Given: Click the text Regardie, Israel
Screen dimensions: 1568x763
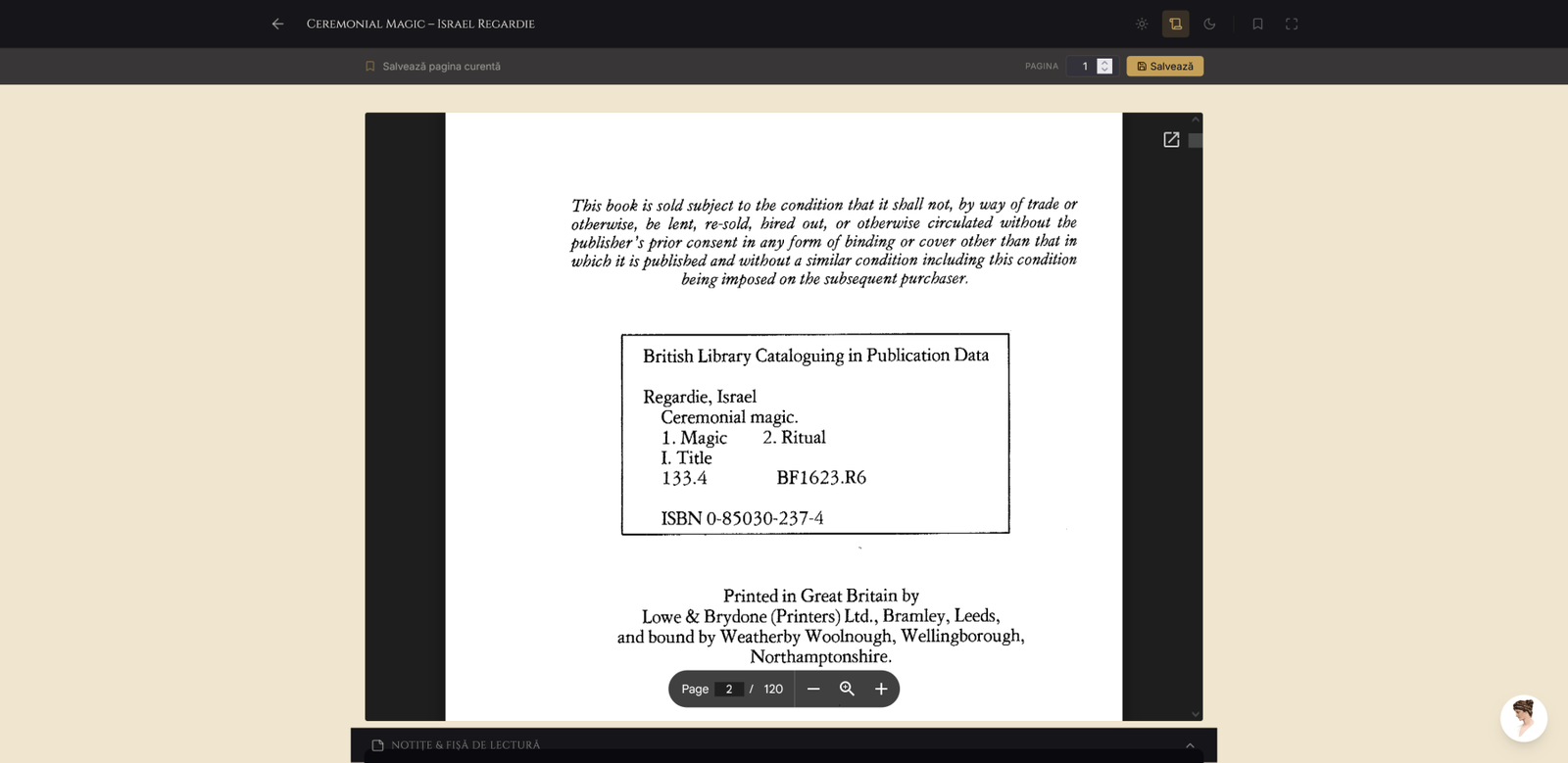Looking at the screenshot, I should (700, 397).
